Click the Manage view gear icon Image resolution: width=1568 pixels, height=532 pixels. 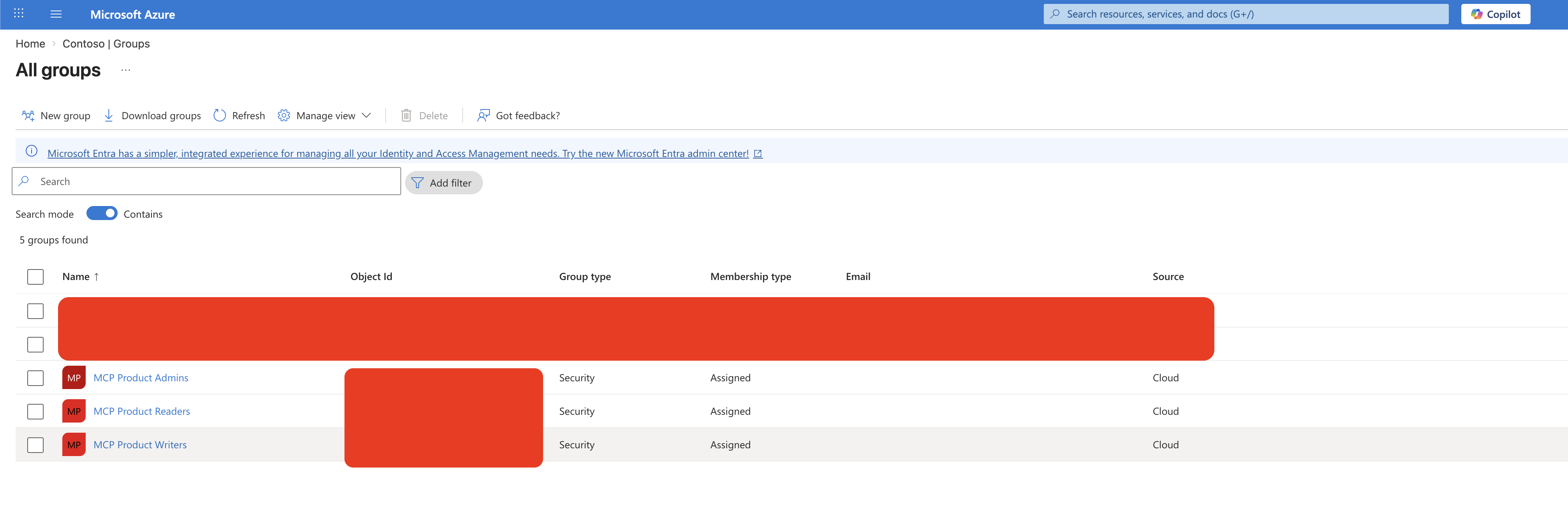(x=284, y=116)
